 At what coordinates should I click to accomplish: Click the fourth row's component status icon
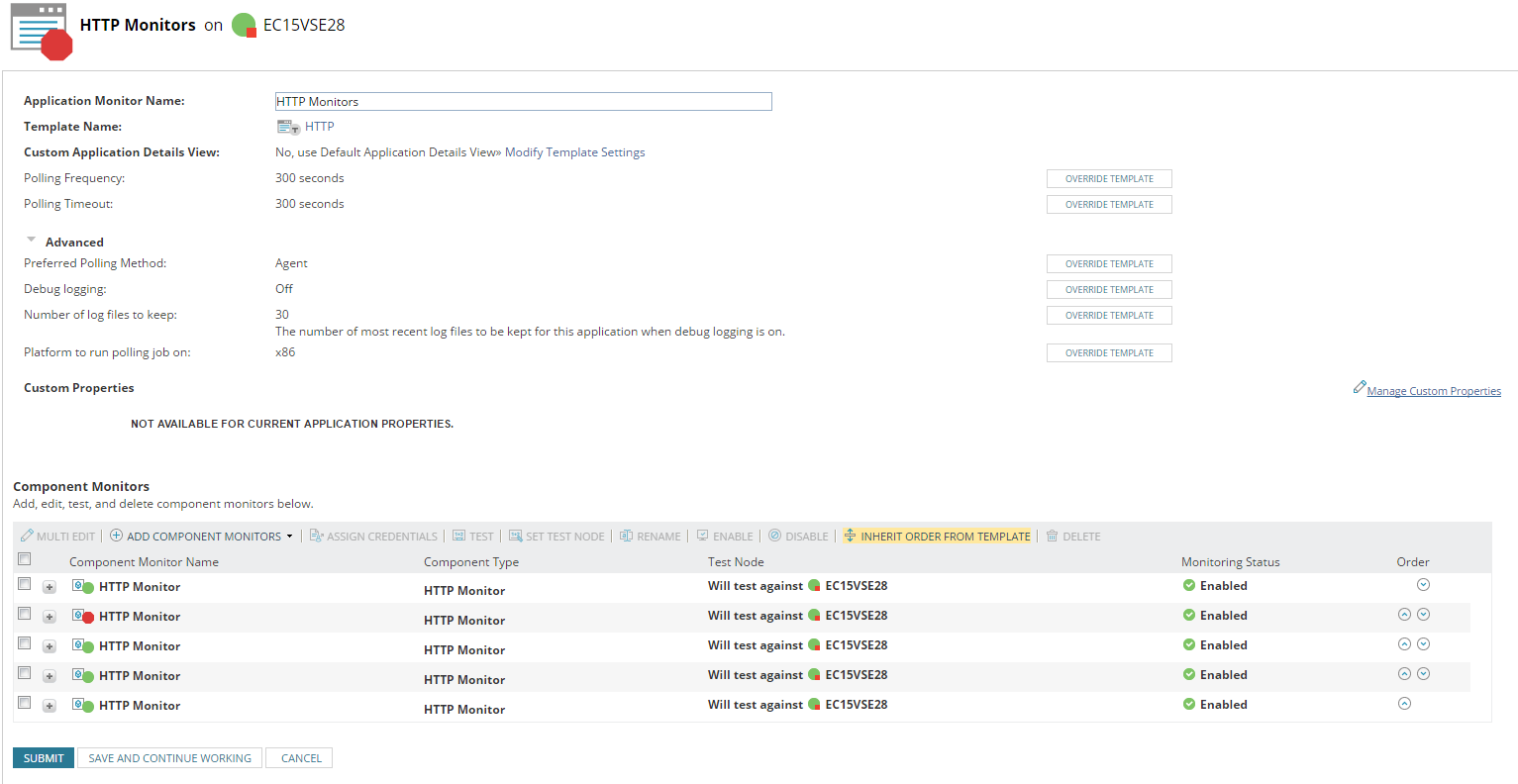[83, 676]
